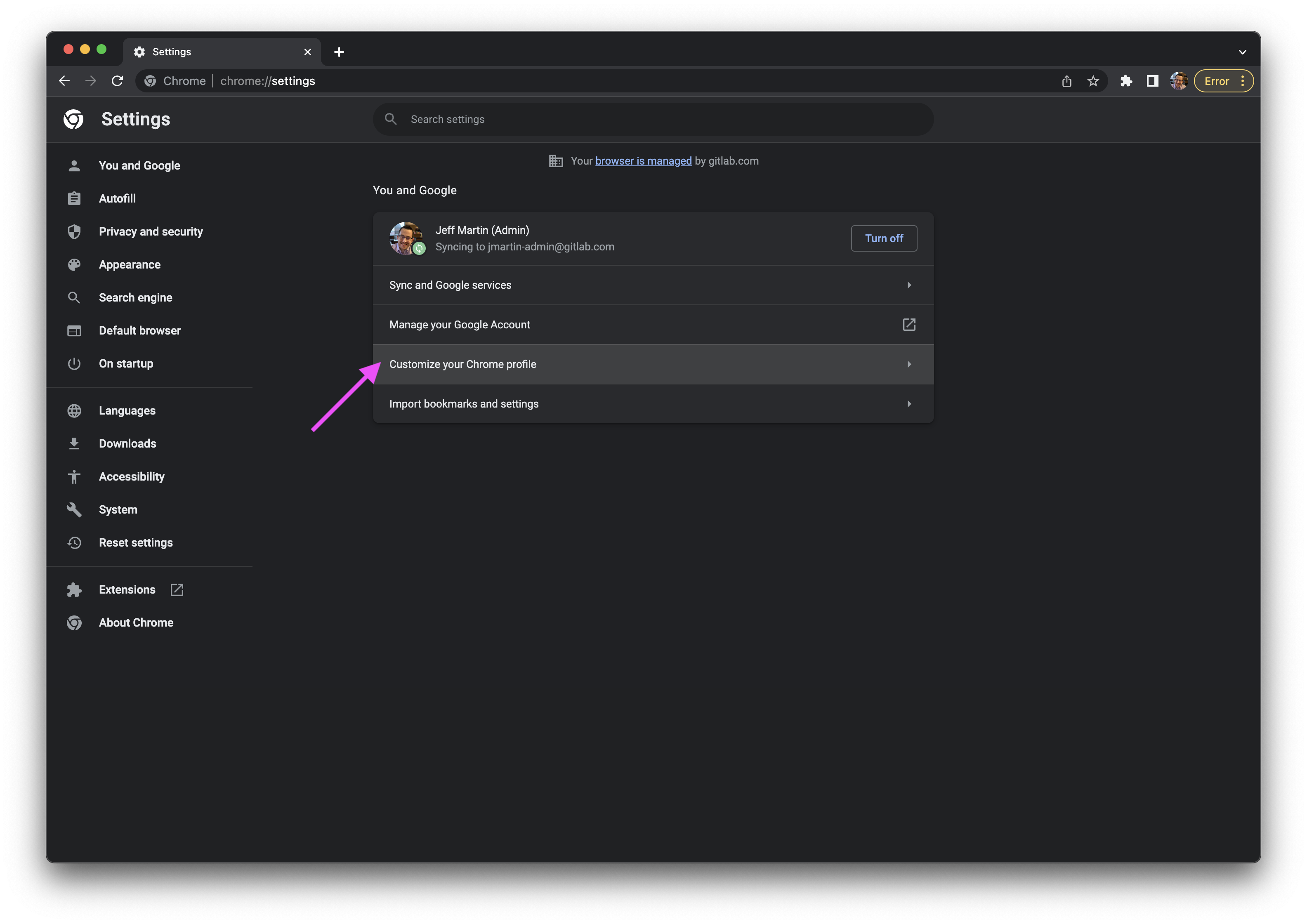Click the Error menu button

click(x=1223, y=81)
